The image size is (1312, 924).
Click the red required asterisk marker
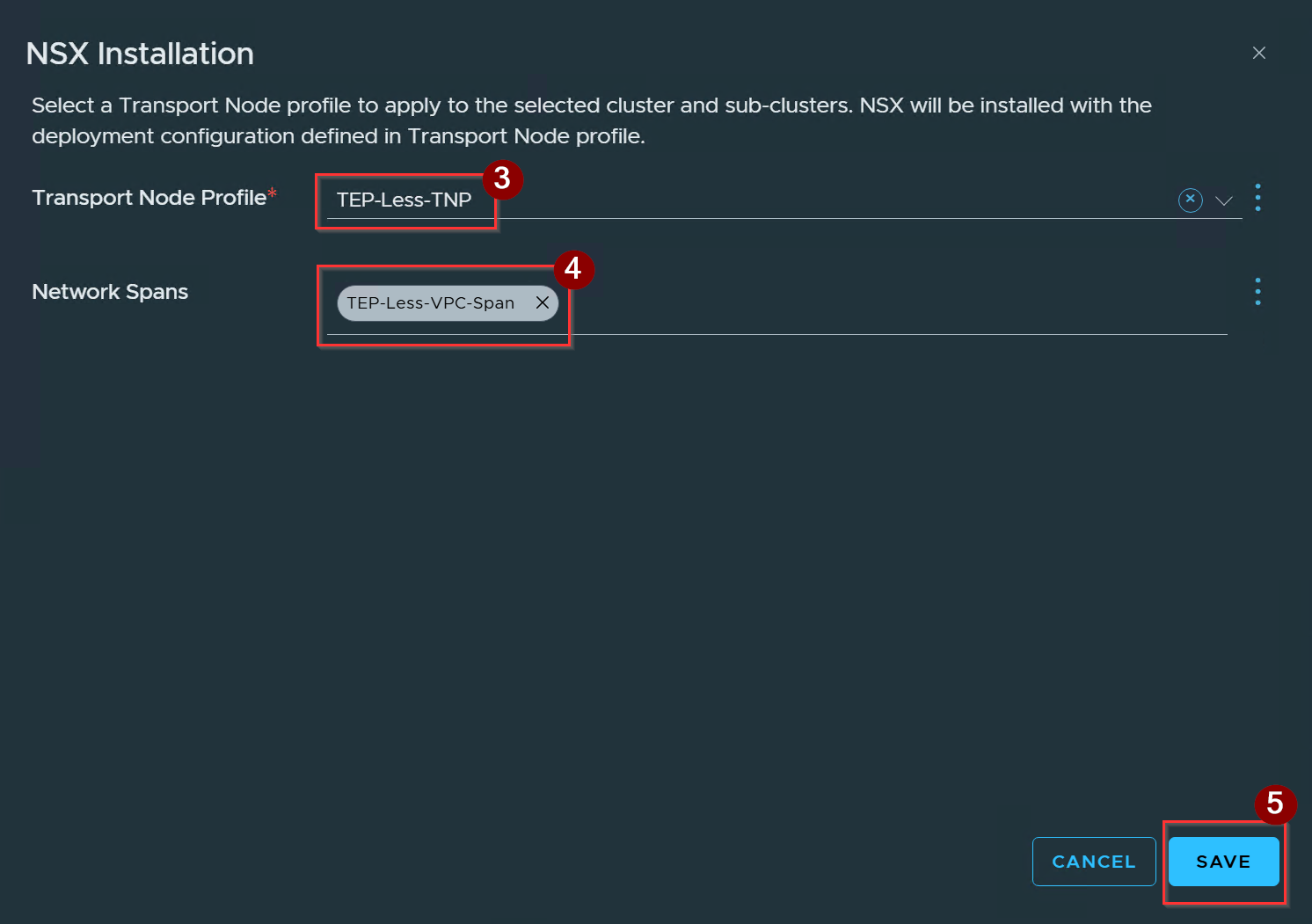click(x=272, y=193)
